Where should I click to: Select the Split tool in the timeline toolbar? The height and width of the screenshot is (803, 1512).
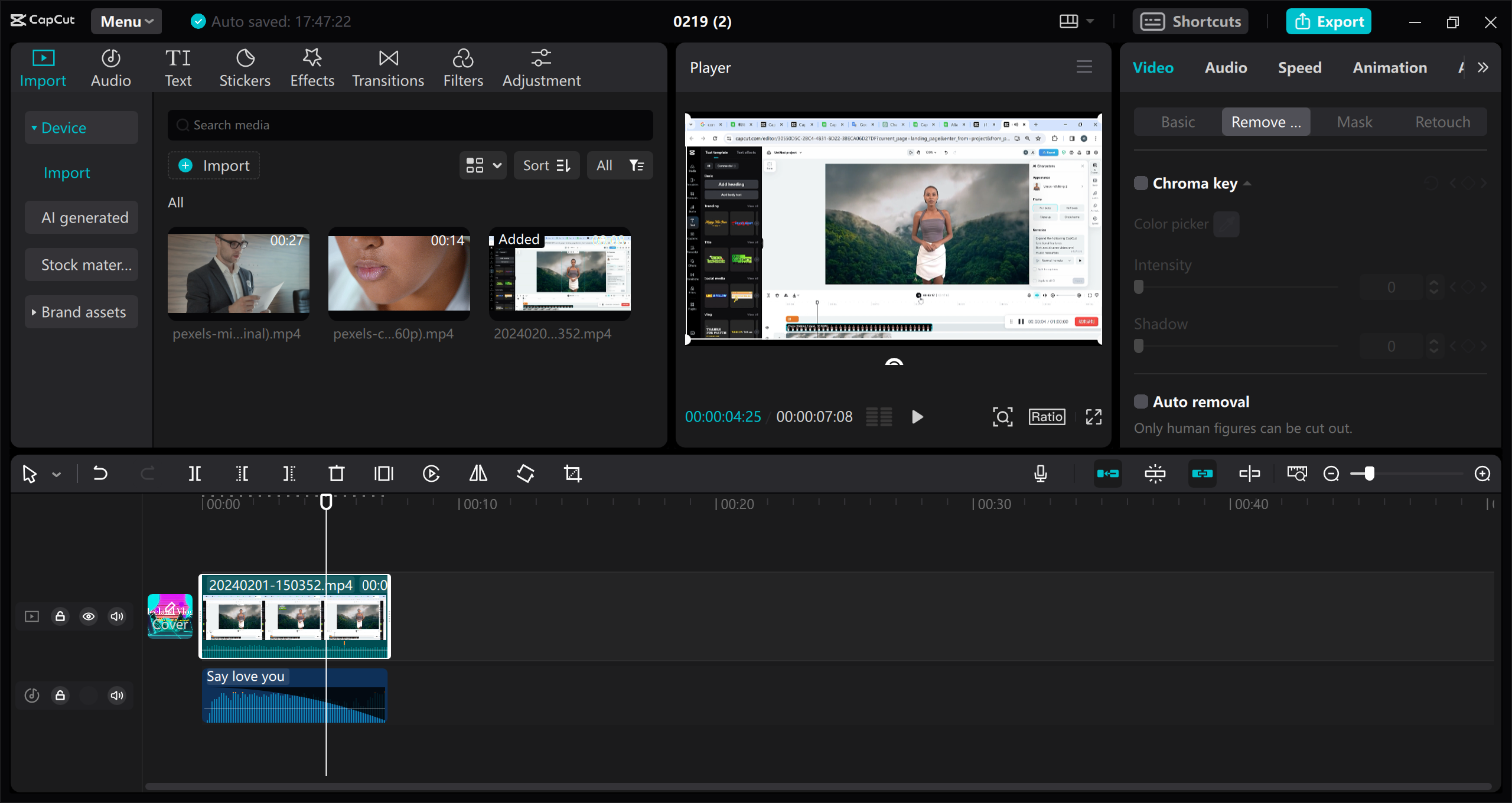tap(195, 473)
